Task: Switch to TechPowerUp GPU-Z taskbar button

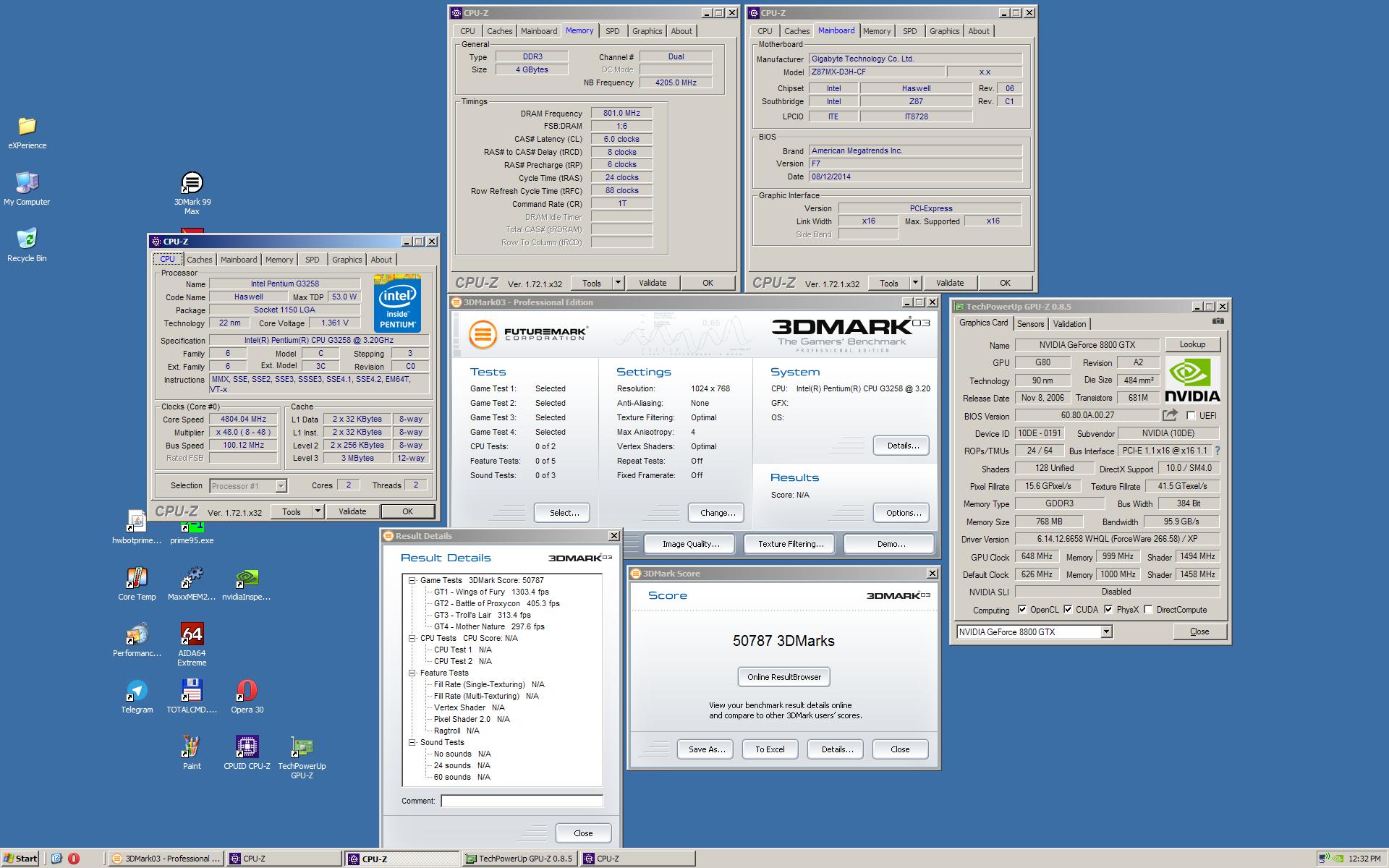Action: 519,859
